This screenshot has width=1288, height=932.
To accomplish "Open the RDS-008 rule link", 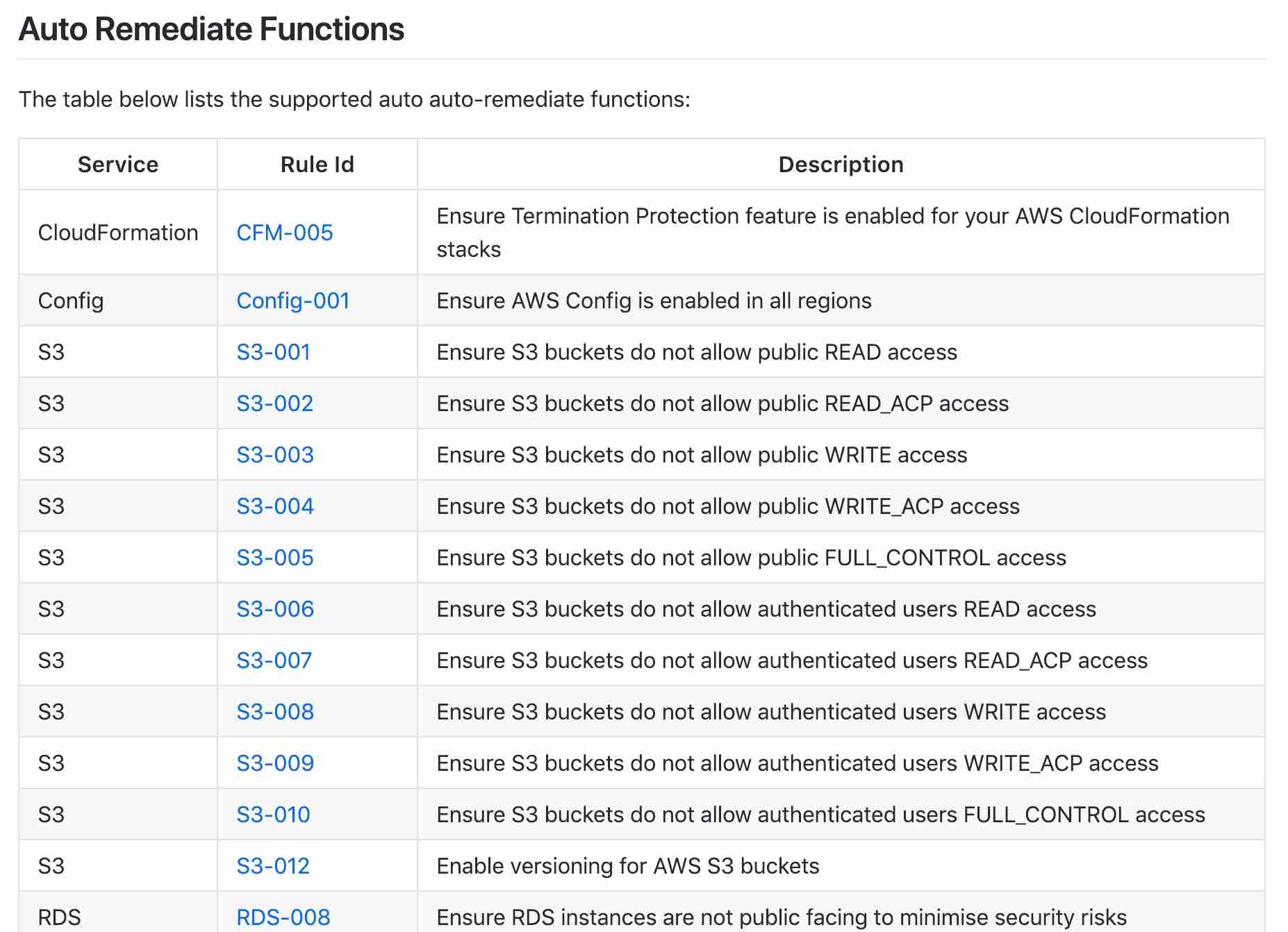I will click(x=283, y=917).
